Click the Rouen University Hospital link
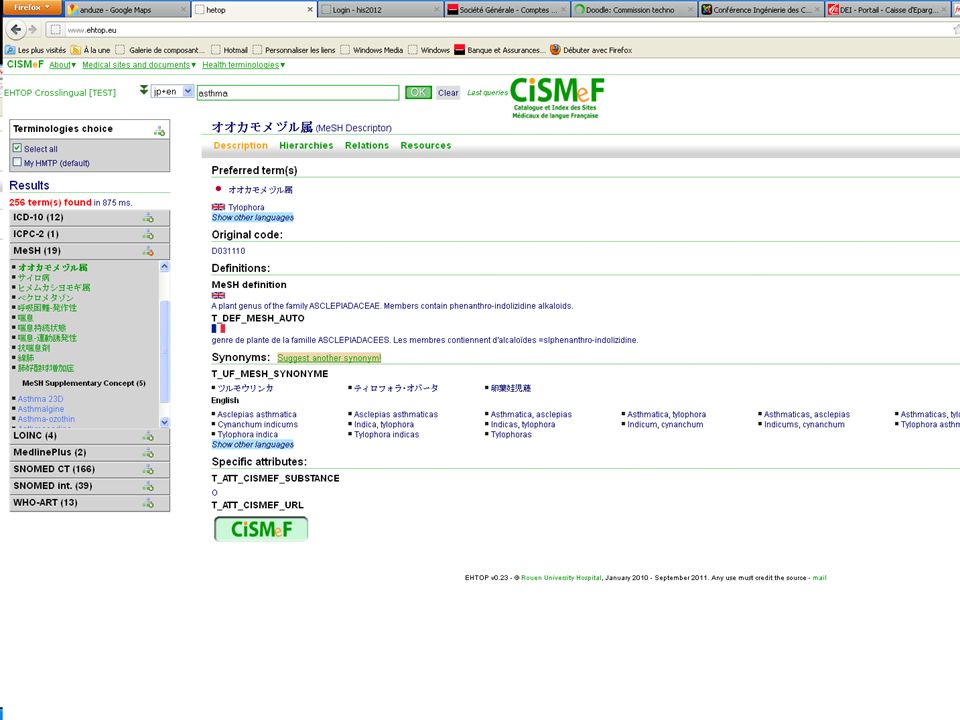Viewport: 960px width, 720px height. [x=561, y=578]
